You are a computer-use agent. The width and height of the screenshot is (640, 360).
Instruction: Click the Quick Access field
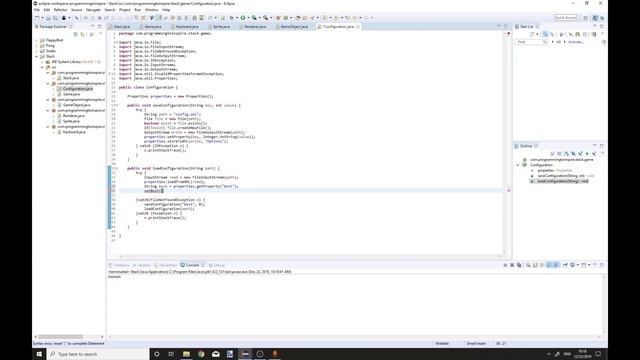click(565, 18)
